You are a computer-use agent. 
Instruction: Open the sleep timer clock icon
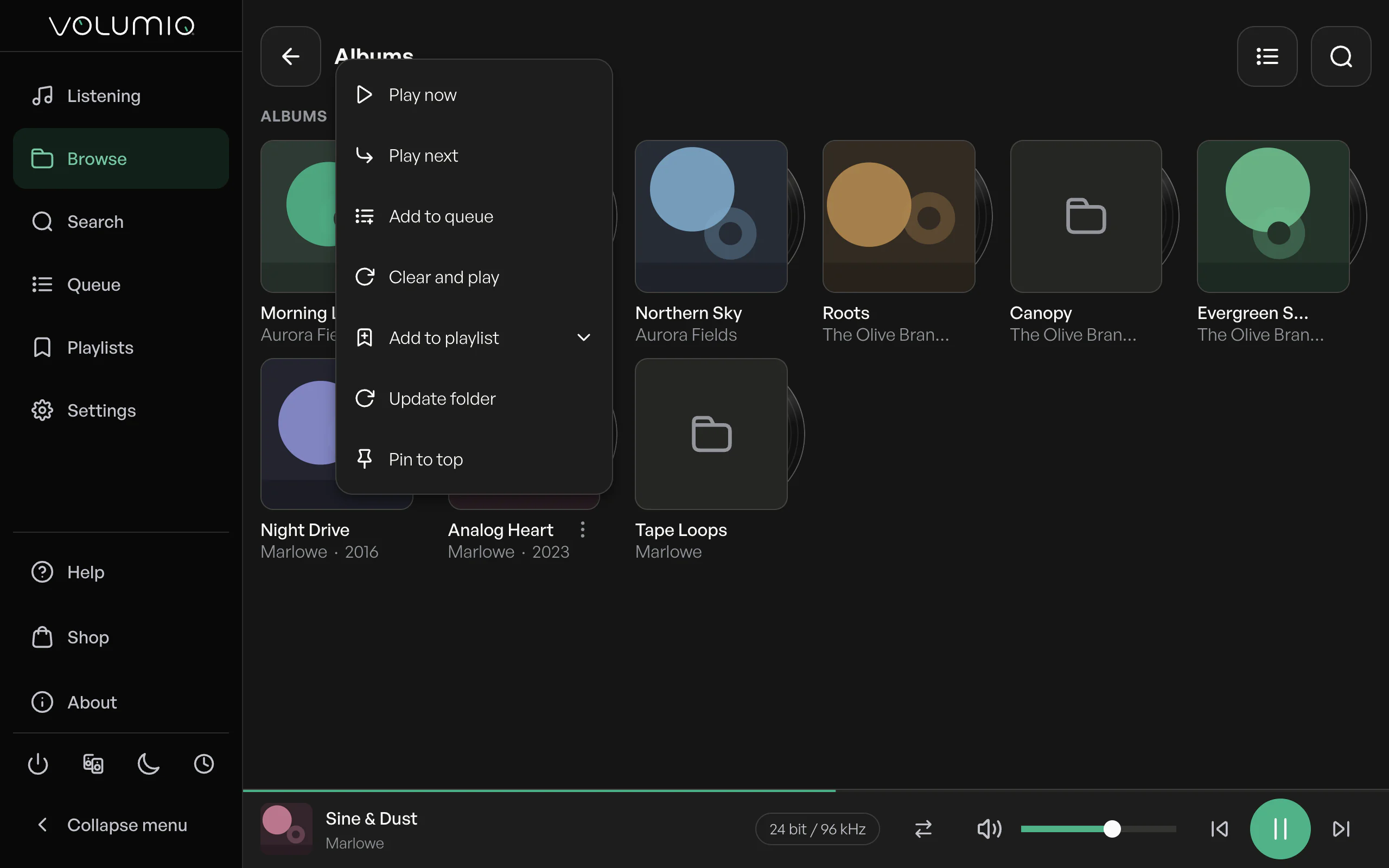pyautogui.click(x=204, y=763)
